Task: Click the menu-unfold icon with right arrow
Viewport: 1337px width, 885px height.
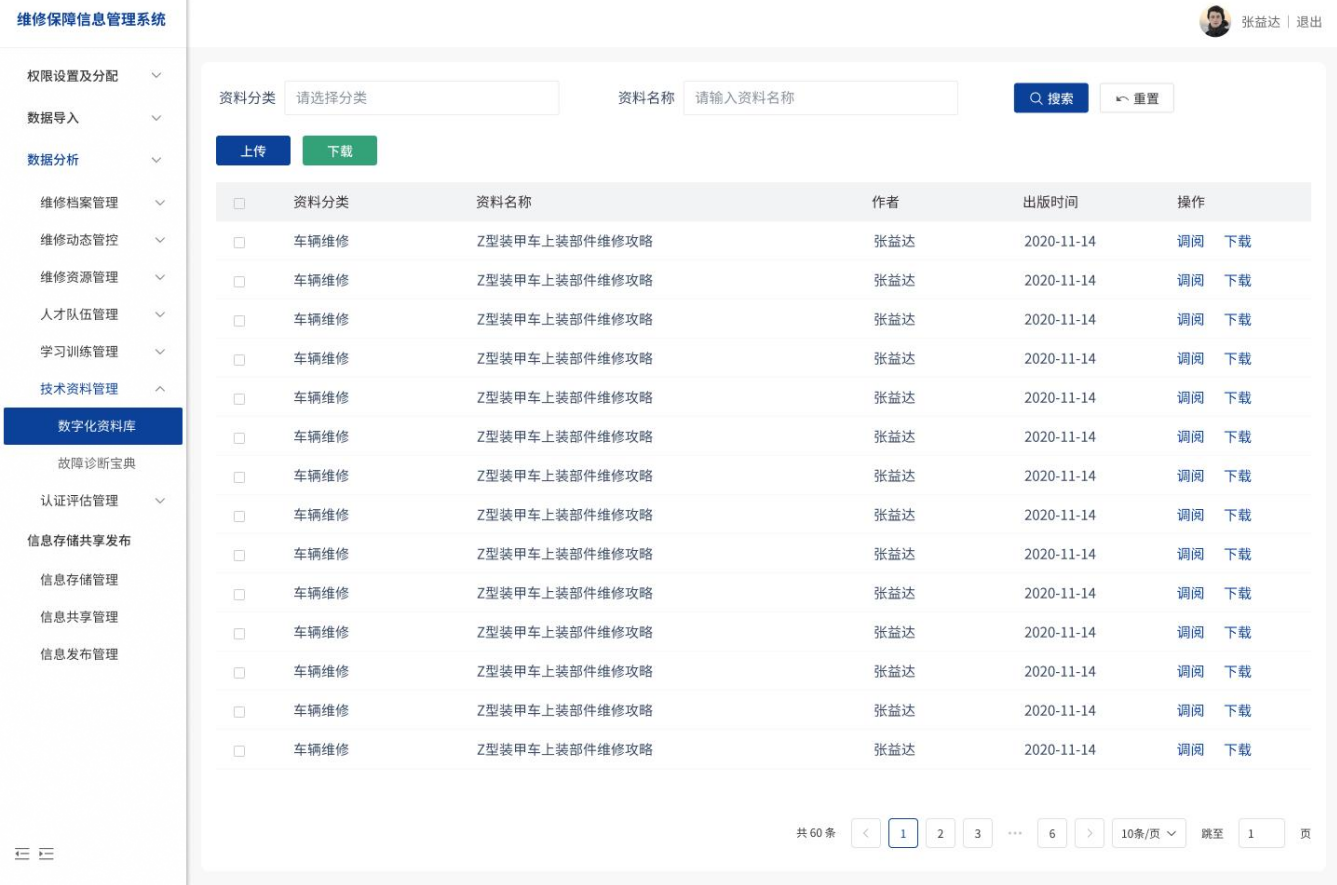Action: (x=45, y=854)
